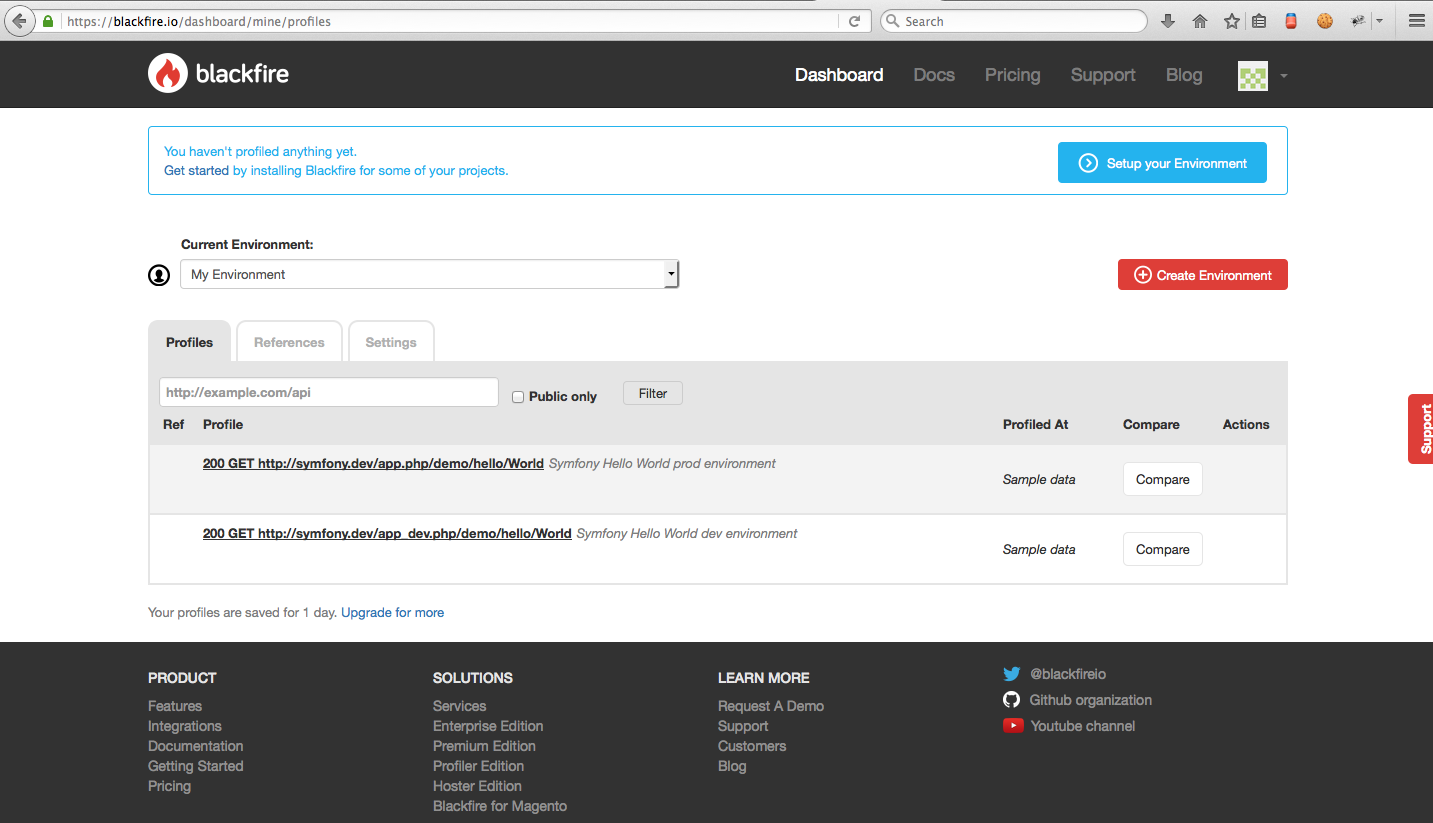The height and width of the screenshot is (823, 1433).
Task: Open the Firefox downloads arrow icon
Action: pyautogui.click(x=1167, y=21)
